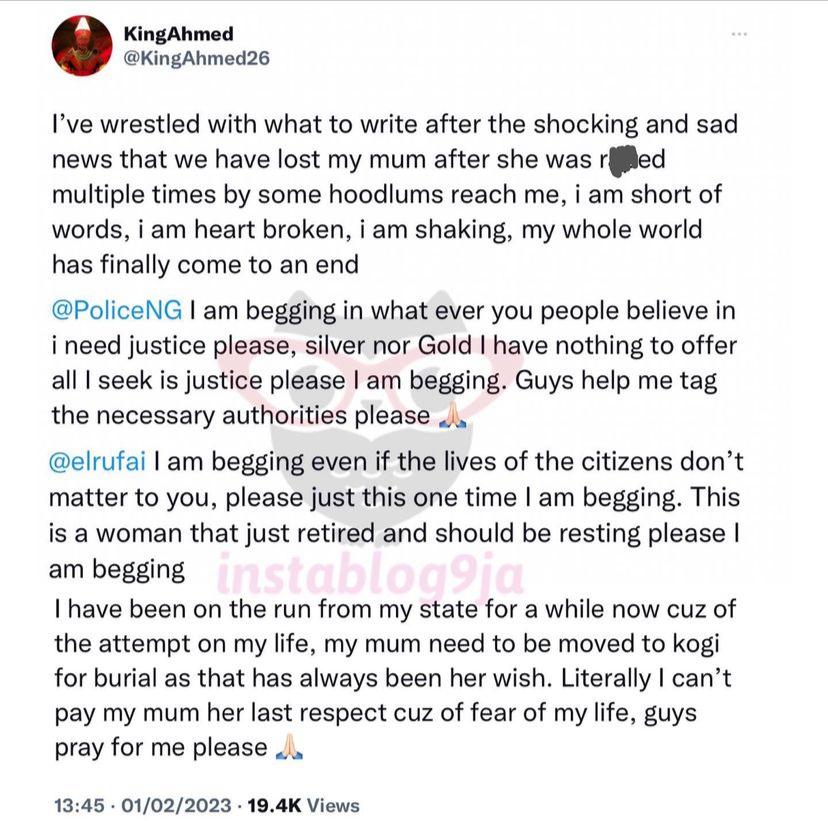Click the 01/02/2023 post date
The width and height of the screenshot is (828, 821).
(x=176, y=805)
